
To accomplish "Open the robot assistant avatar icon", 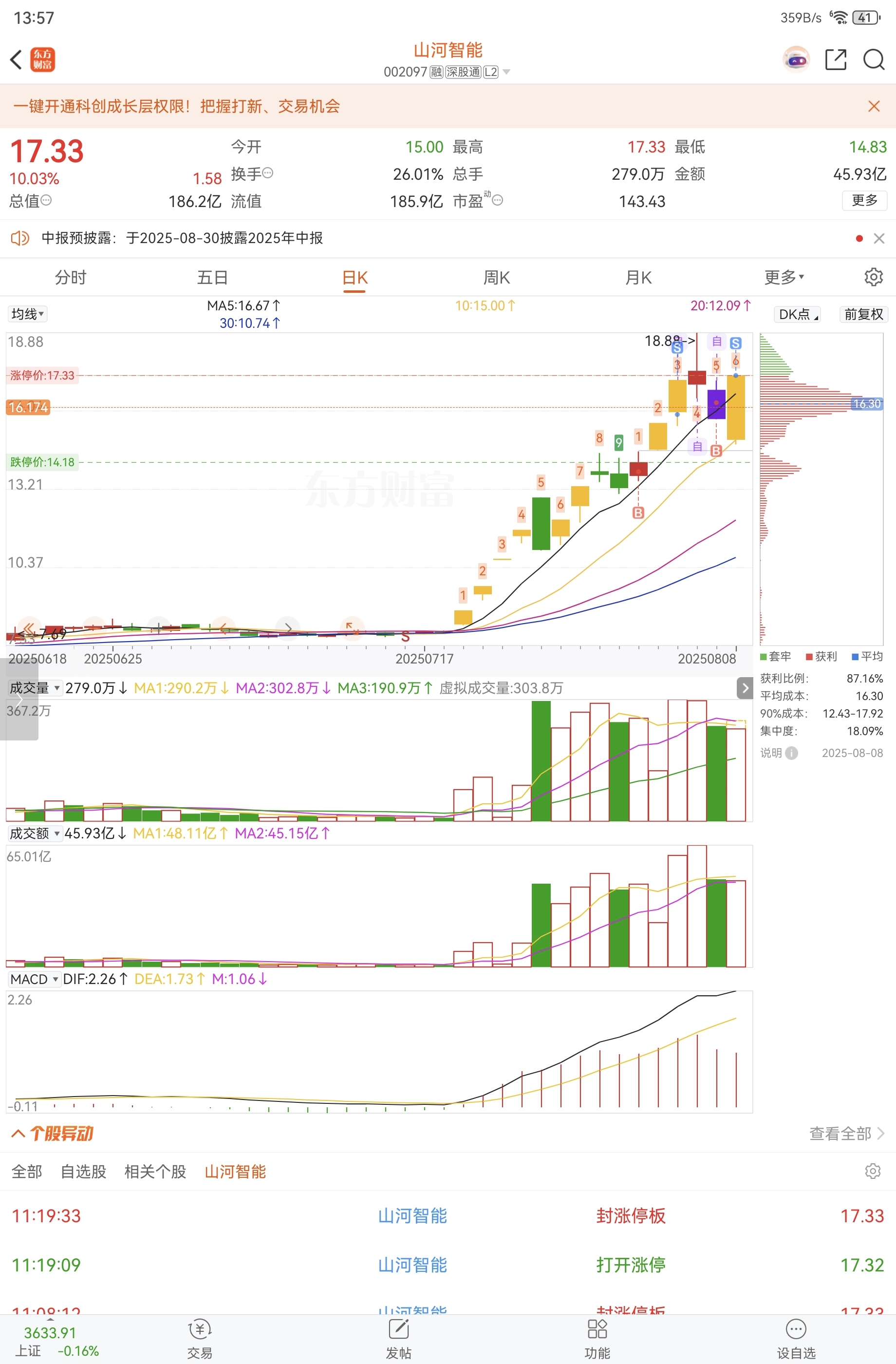I will 796,59.
